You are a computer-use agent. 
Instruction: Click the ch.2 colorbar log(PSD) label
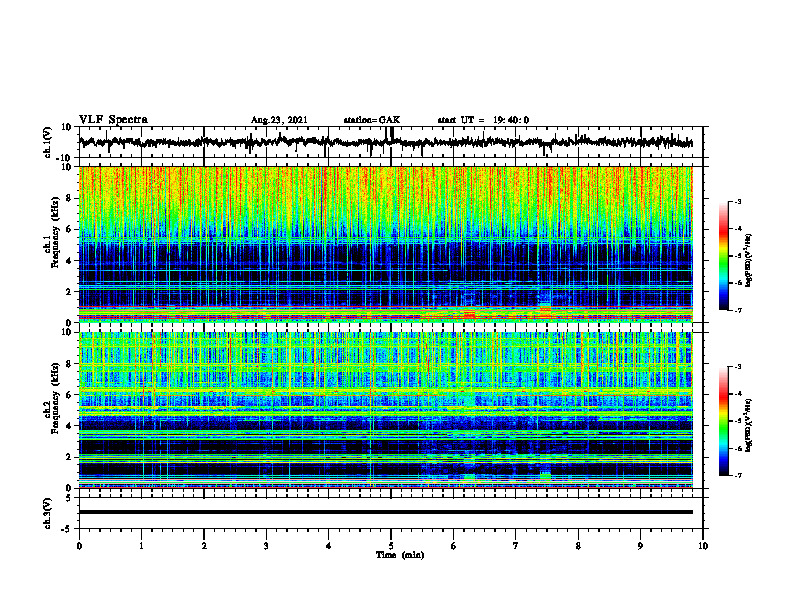(749, 426)
